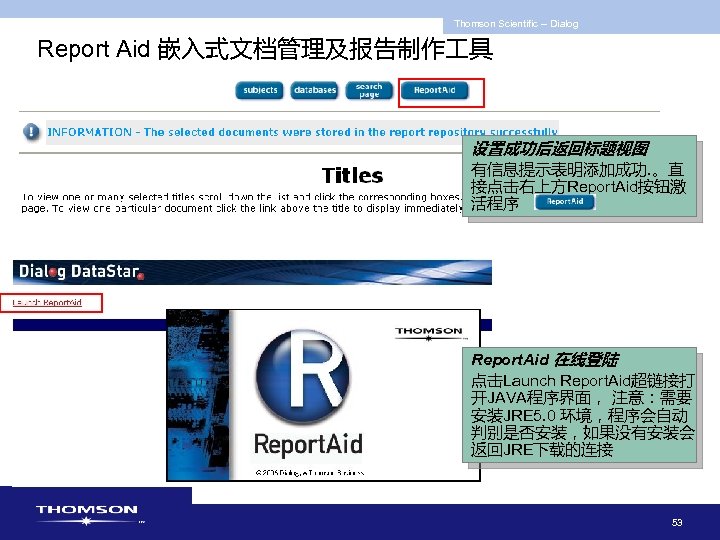Click the Thomson logo on ReportAid splash
This screenshot has width=720, height=540.
pos(429,333)
